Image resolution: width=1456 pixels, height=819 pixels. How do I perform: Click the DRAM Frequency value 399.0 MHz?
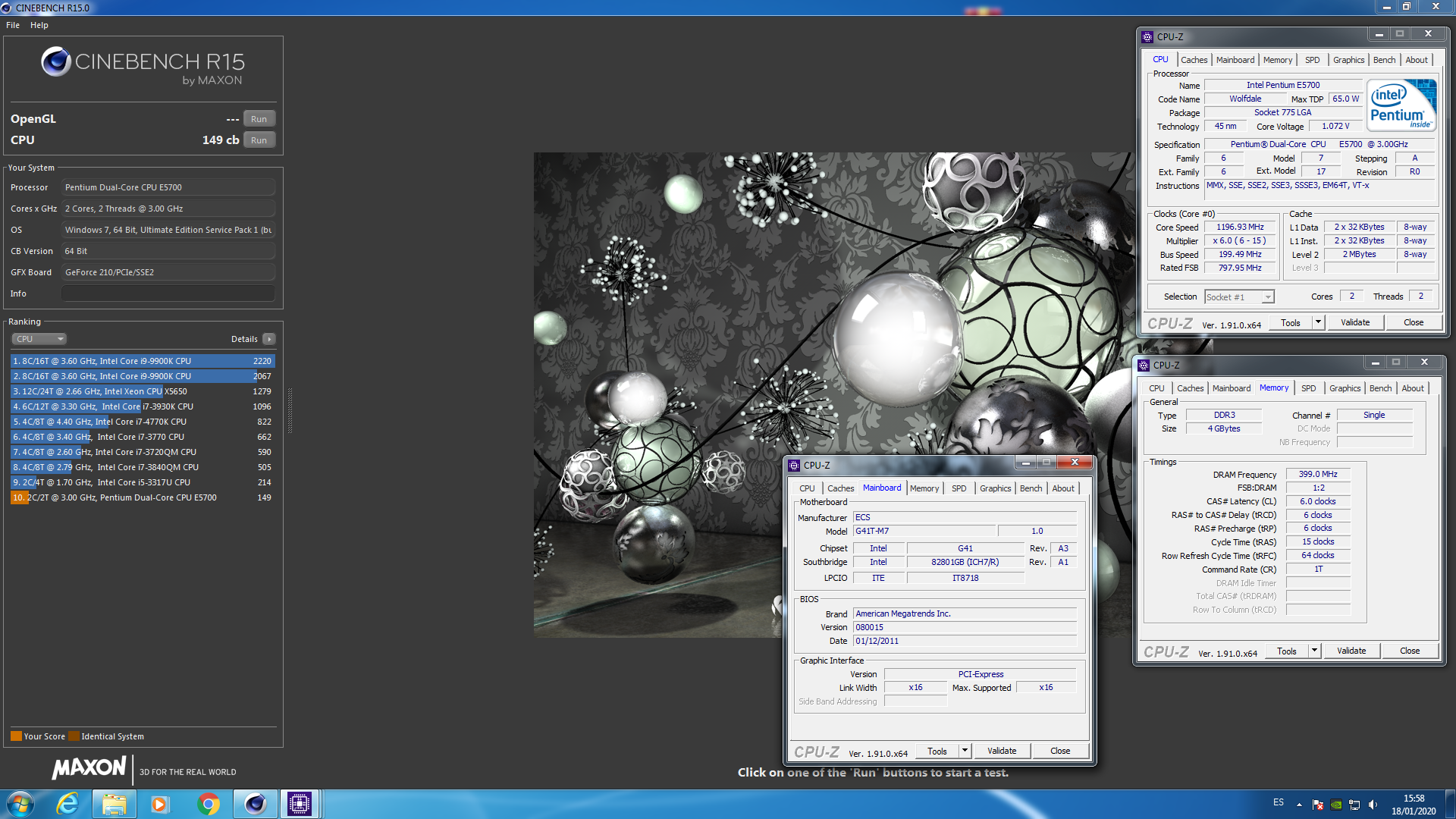point(1317,474)
